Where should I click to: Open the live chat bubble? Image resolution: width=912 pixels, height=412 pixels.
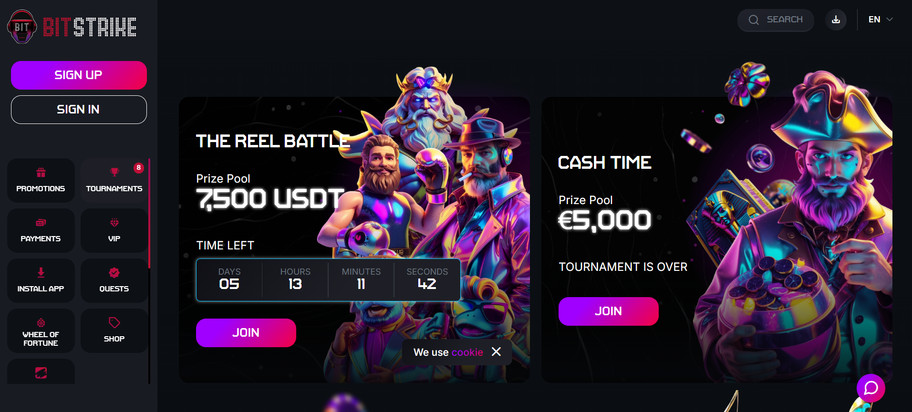871,388
